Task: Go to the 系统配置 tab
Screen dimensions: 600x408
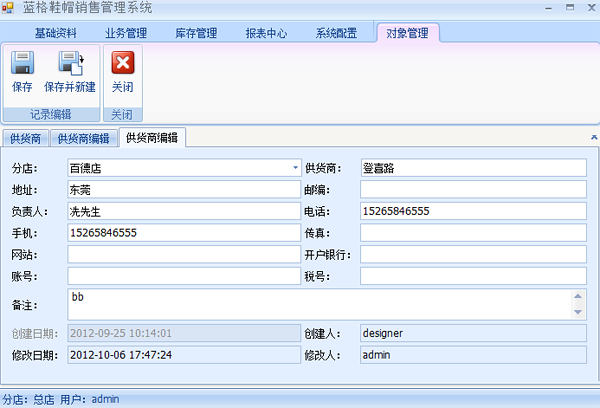Action: [337, 33]
